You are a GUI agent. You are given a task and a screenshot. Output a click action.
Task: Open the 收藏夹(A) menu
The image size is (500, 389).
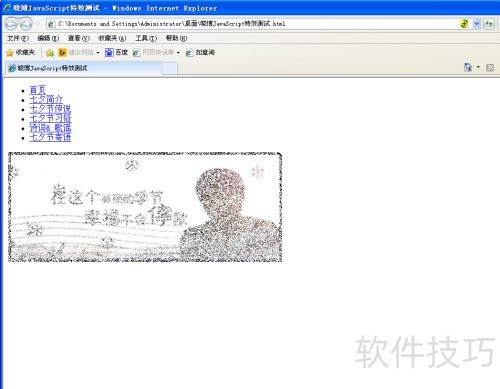(x=112, y=38)
